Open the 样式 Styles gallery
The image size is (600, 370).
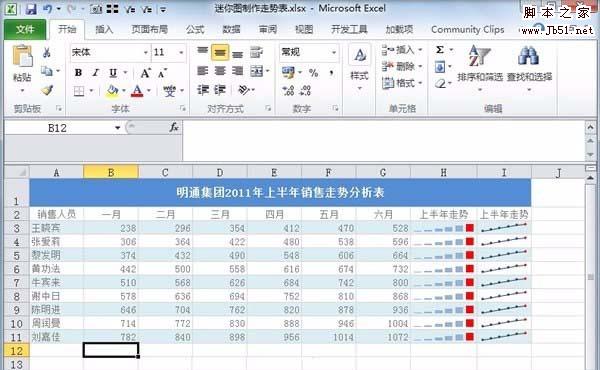359,68
